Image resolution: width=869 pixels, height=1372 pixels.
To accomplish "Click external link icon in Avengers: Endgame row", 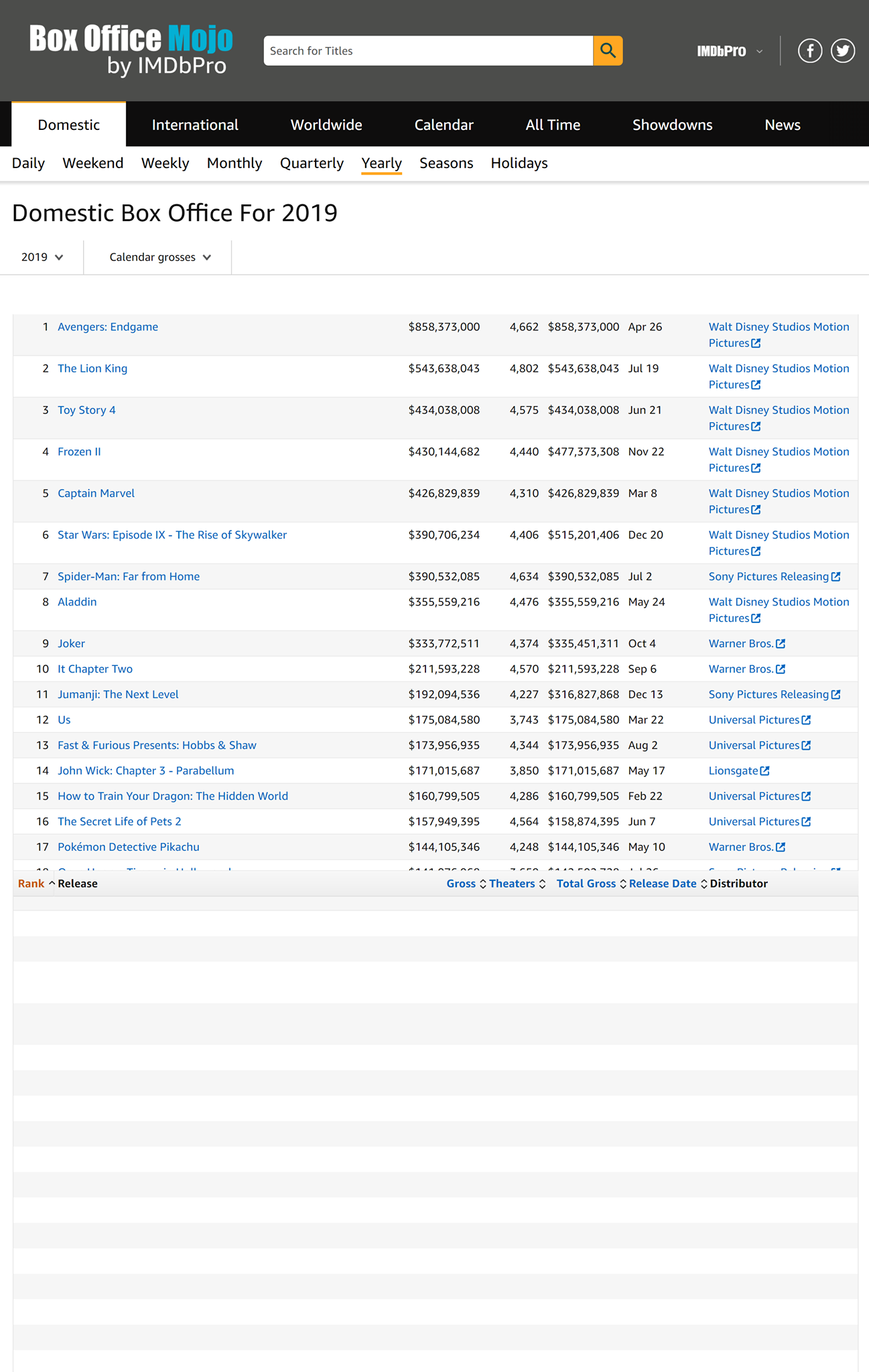I will [756, 344].
